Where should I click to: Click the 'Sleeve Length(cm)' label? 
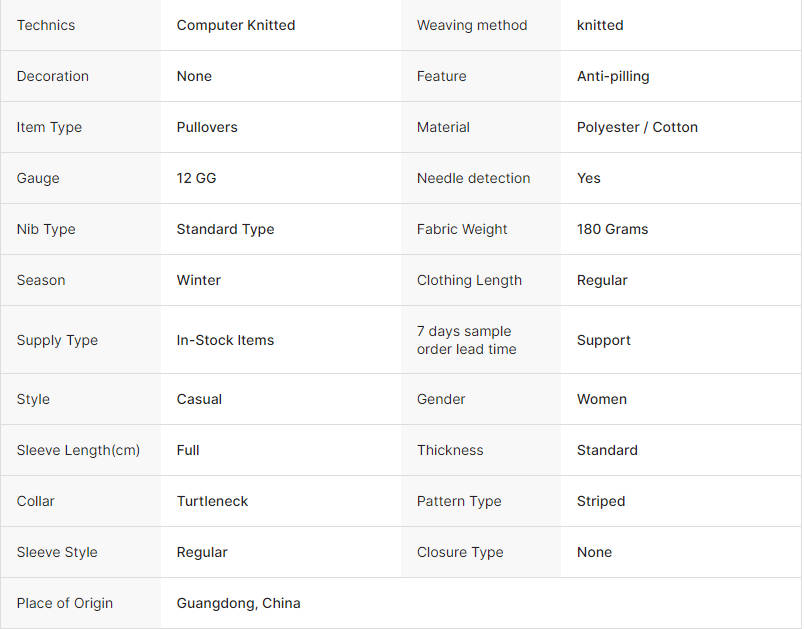pyautogui.click(x=78, y=450)
